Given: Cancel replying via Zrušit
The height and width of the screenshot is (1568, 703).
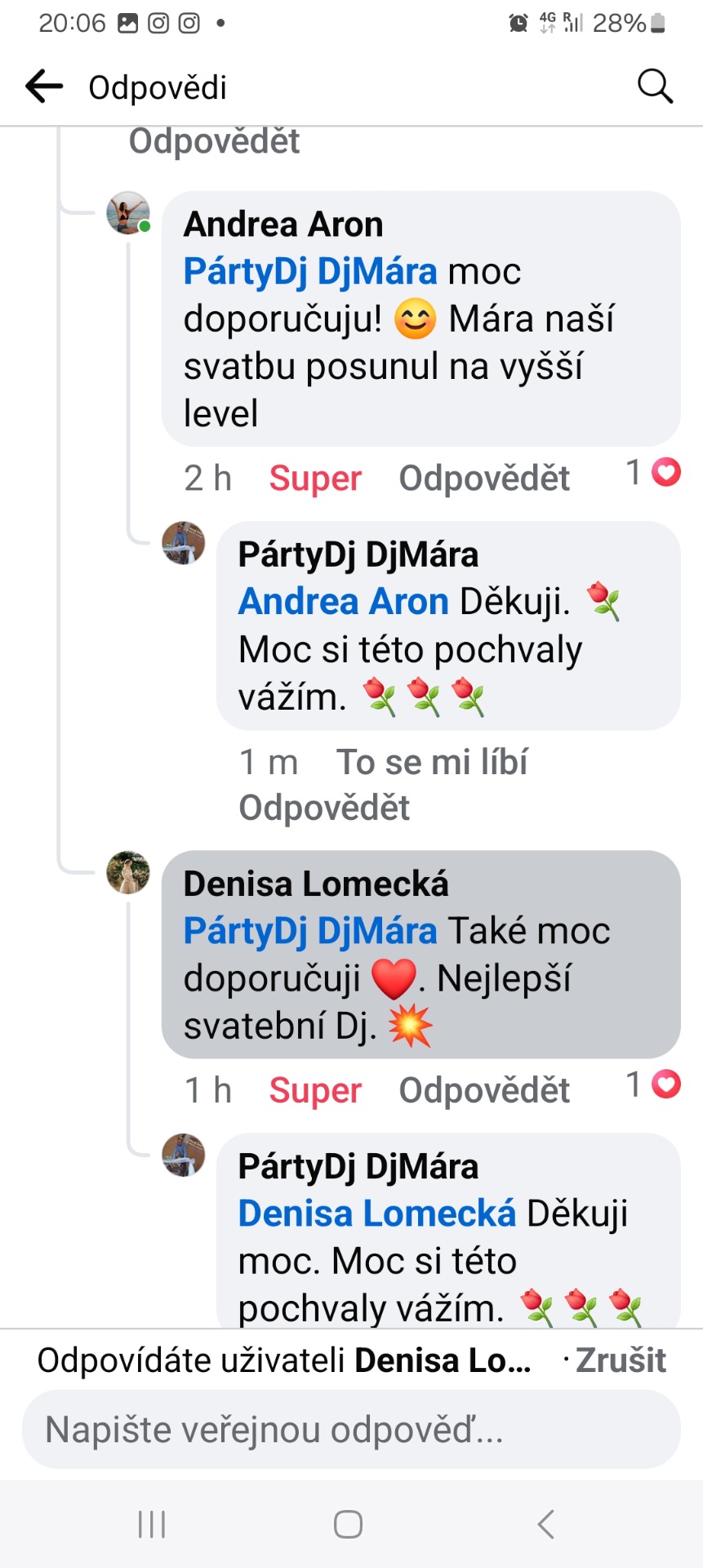Looking at the screenshot, I should [x=621, y=1361].
